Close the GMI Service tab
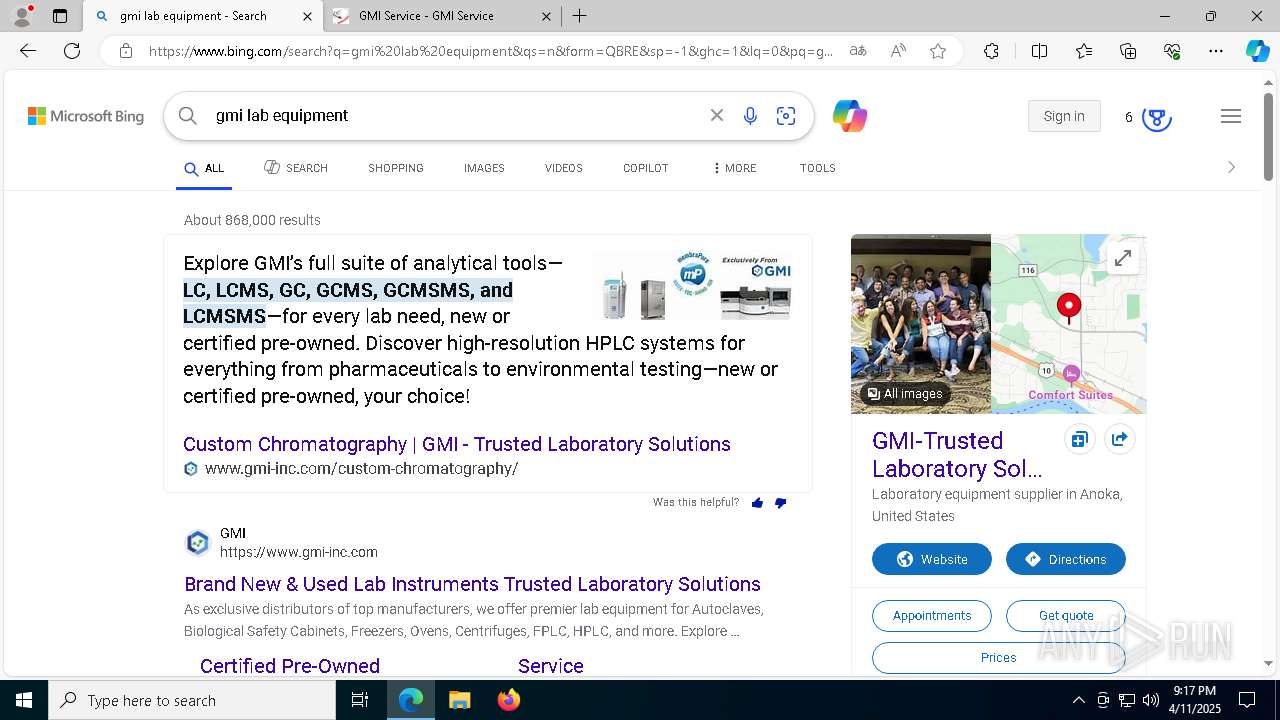1280x720 pixels. (546, 16)
